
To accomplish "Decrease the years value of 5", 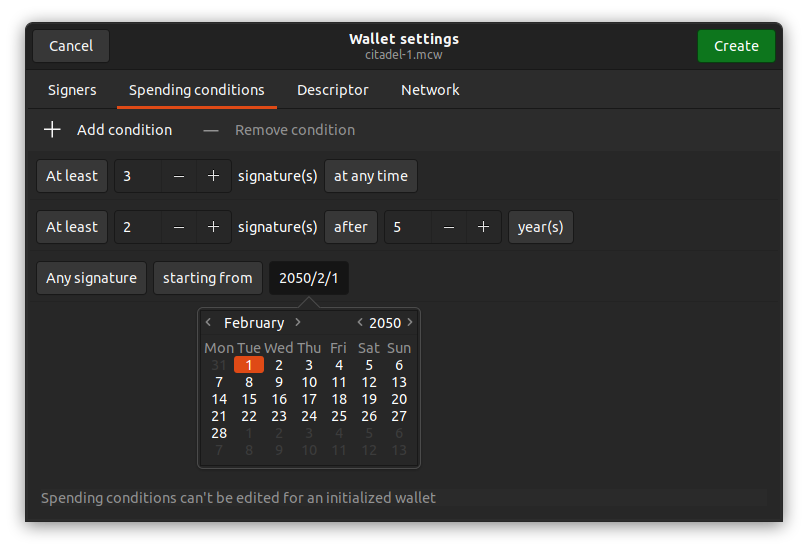I will coord(449,227).
